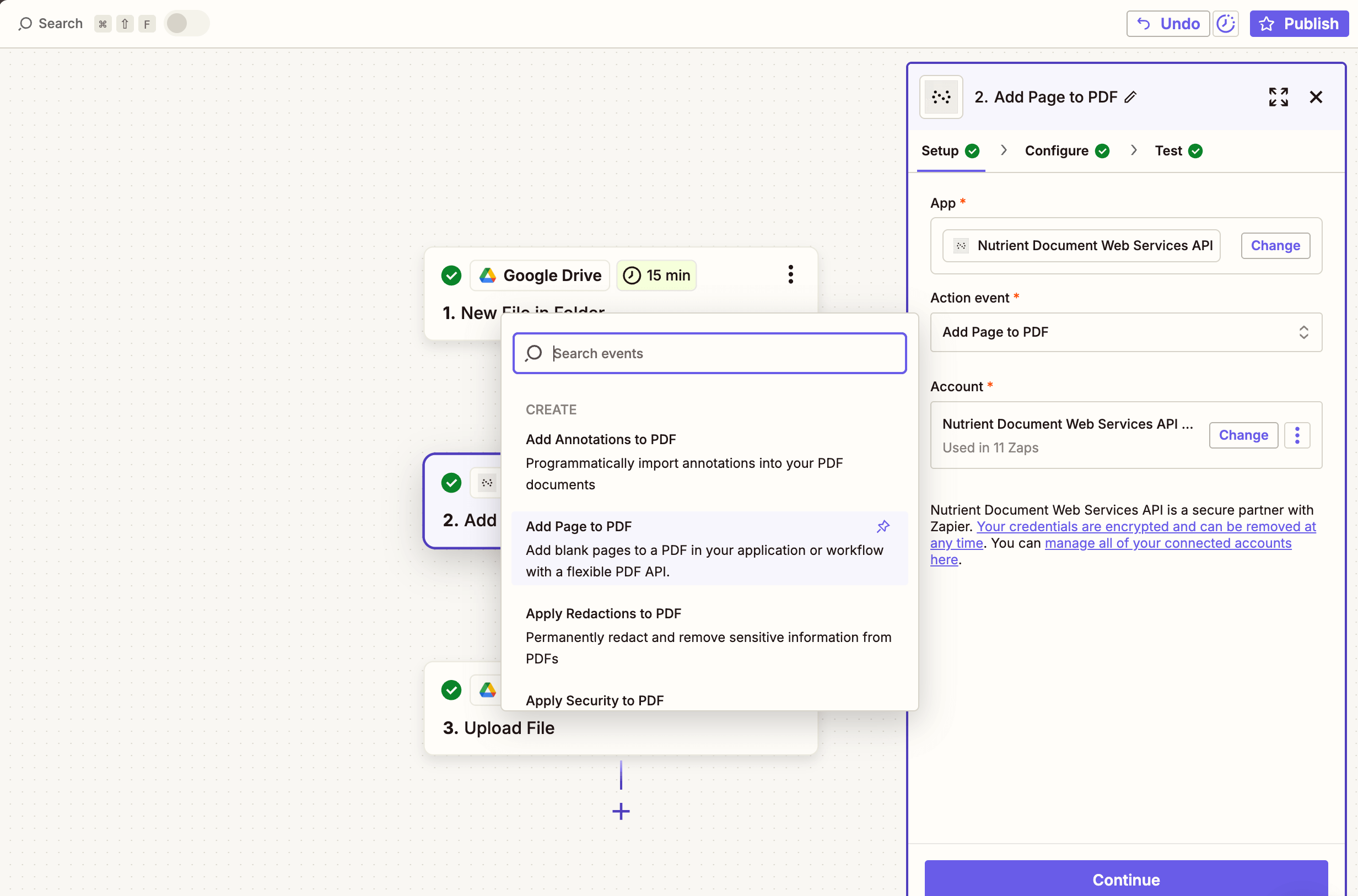The width and height of the screenshot is (1358, 896).
Task: Open the Action event dropdown
Action: 1125,332
